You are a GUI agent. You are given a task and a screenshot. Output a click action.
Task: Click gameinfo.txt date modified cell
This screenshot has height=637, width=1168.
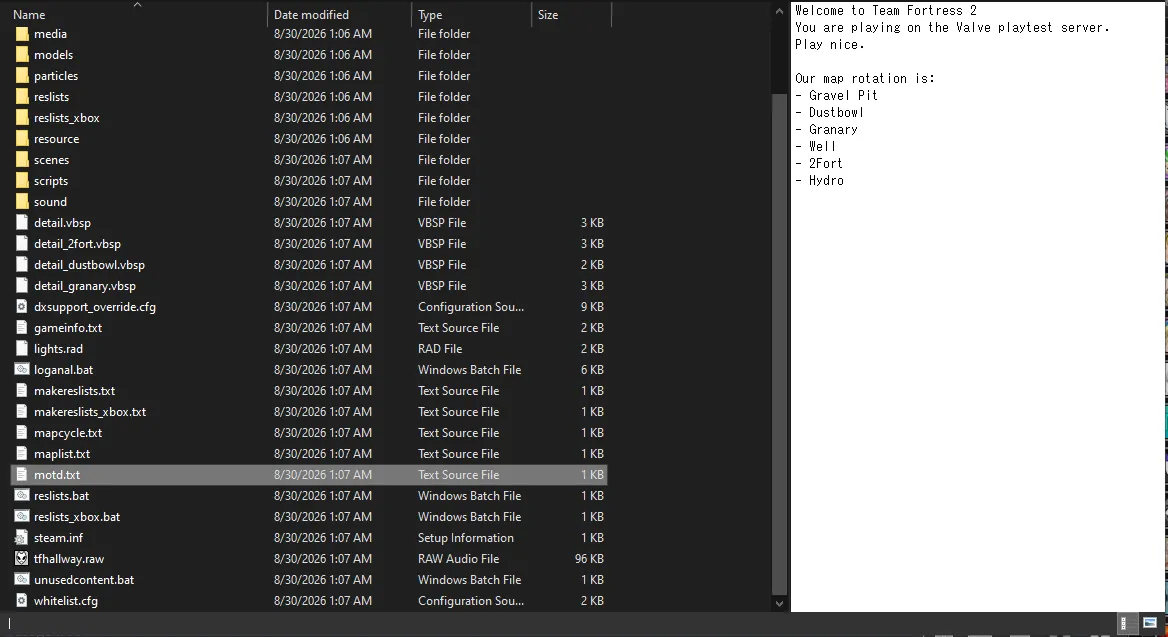pyautogui.click(x=323, y=327)
